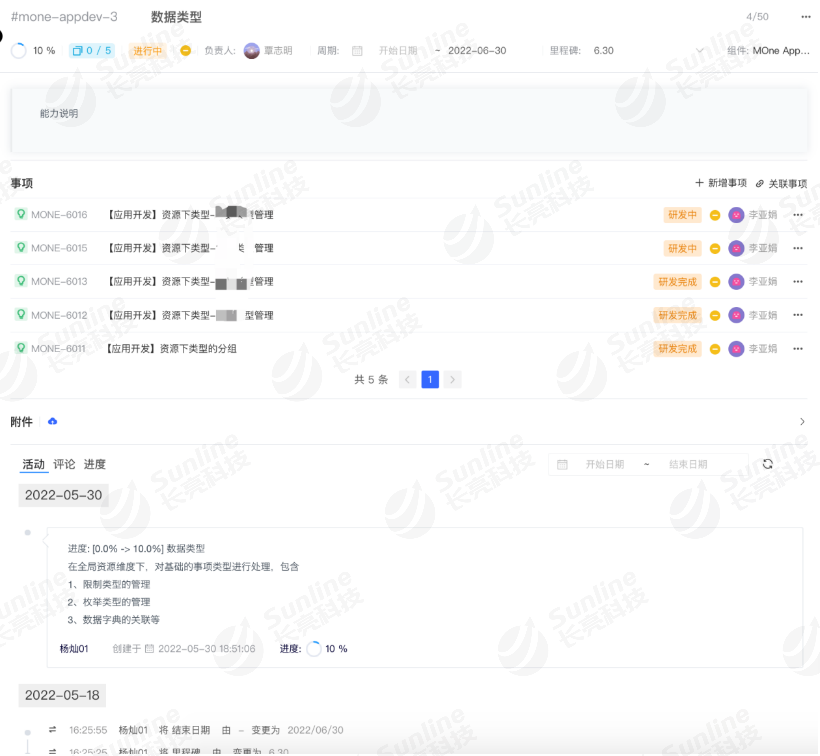Image resolution: width=820 pixels, height=756 pixels.
Task: Open more menu for MONE-6013 row
Action: 798,282
